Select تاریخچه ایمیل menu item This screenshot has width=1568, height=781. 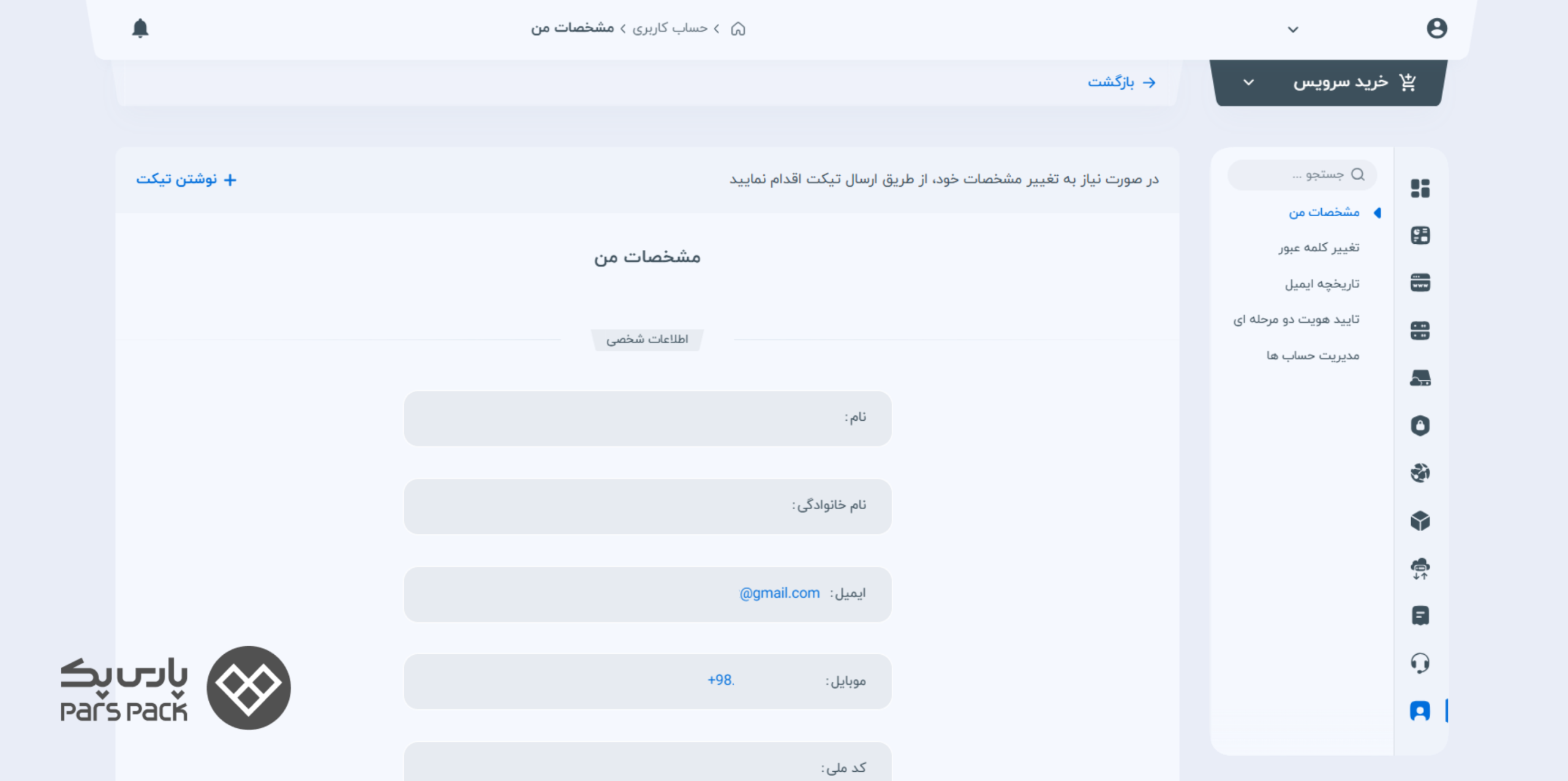point(1322,284)
